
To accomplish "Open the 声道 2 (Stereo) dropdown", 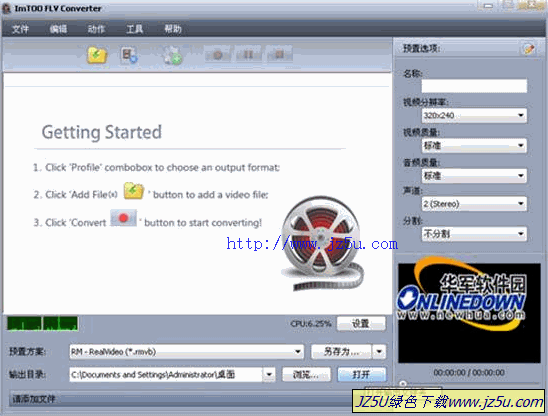I will pos(474,203).
